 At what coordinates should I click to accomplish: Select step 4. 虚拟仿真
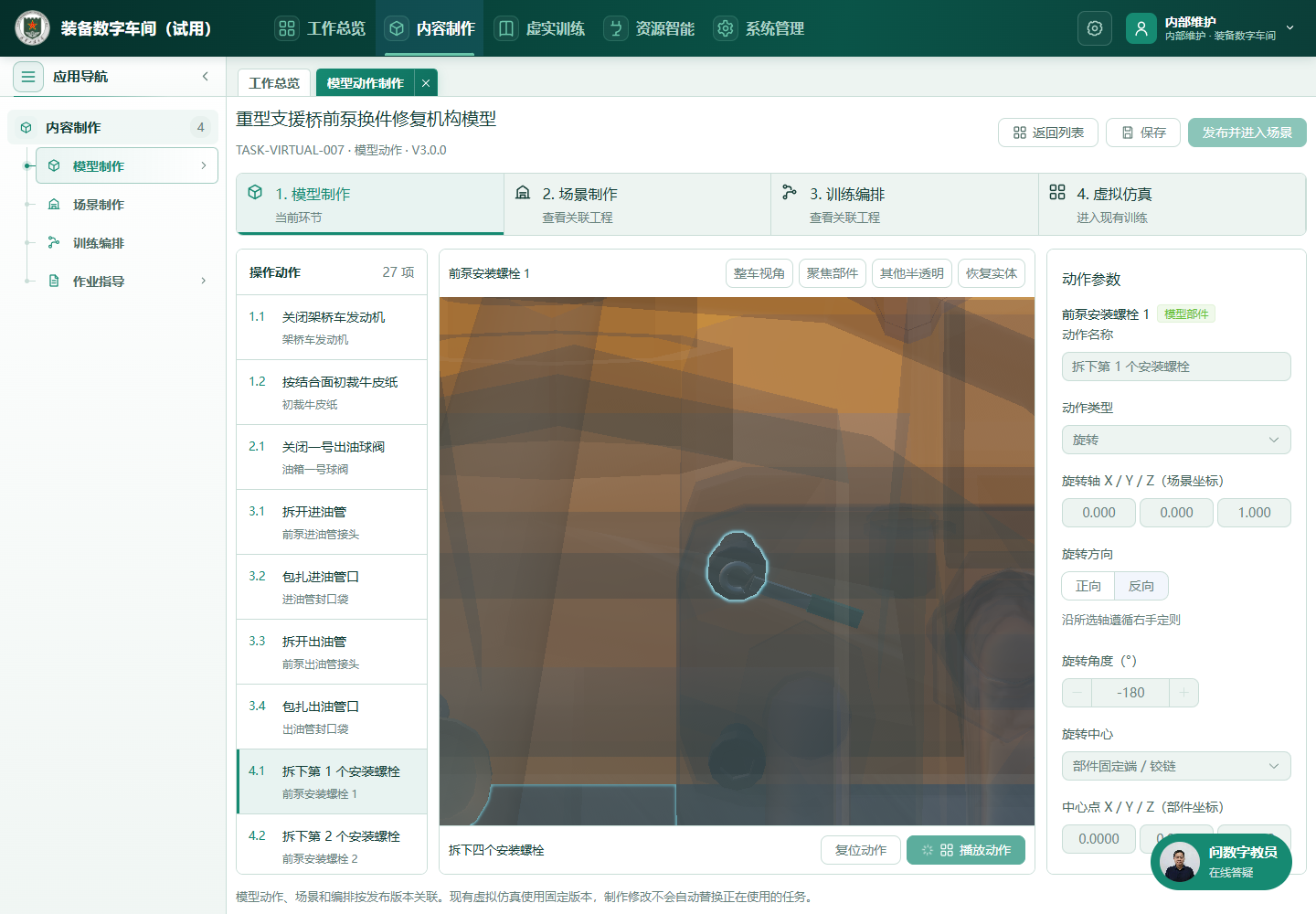click(1172, 204)
